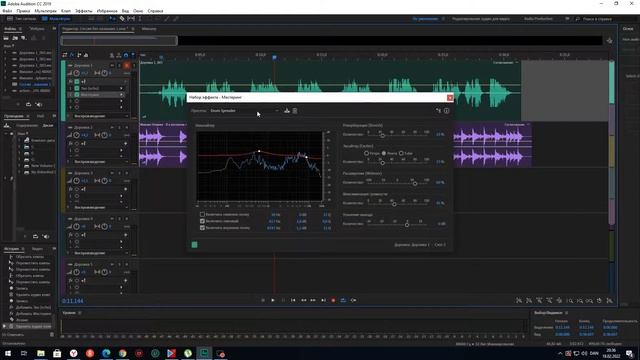
Task: Open Google Chrome from the taskbar
Action: 122,353
